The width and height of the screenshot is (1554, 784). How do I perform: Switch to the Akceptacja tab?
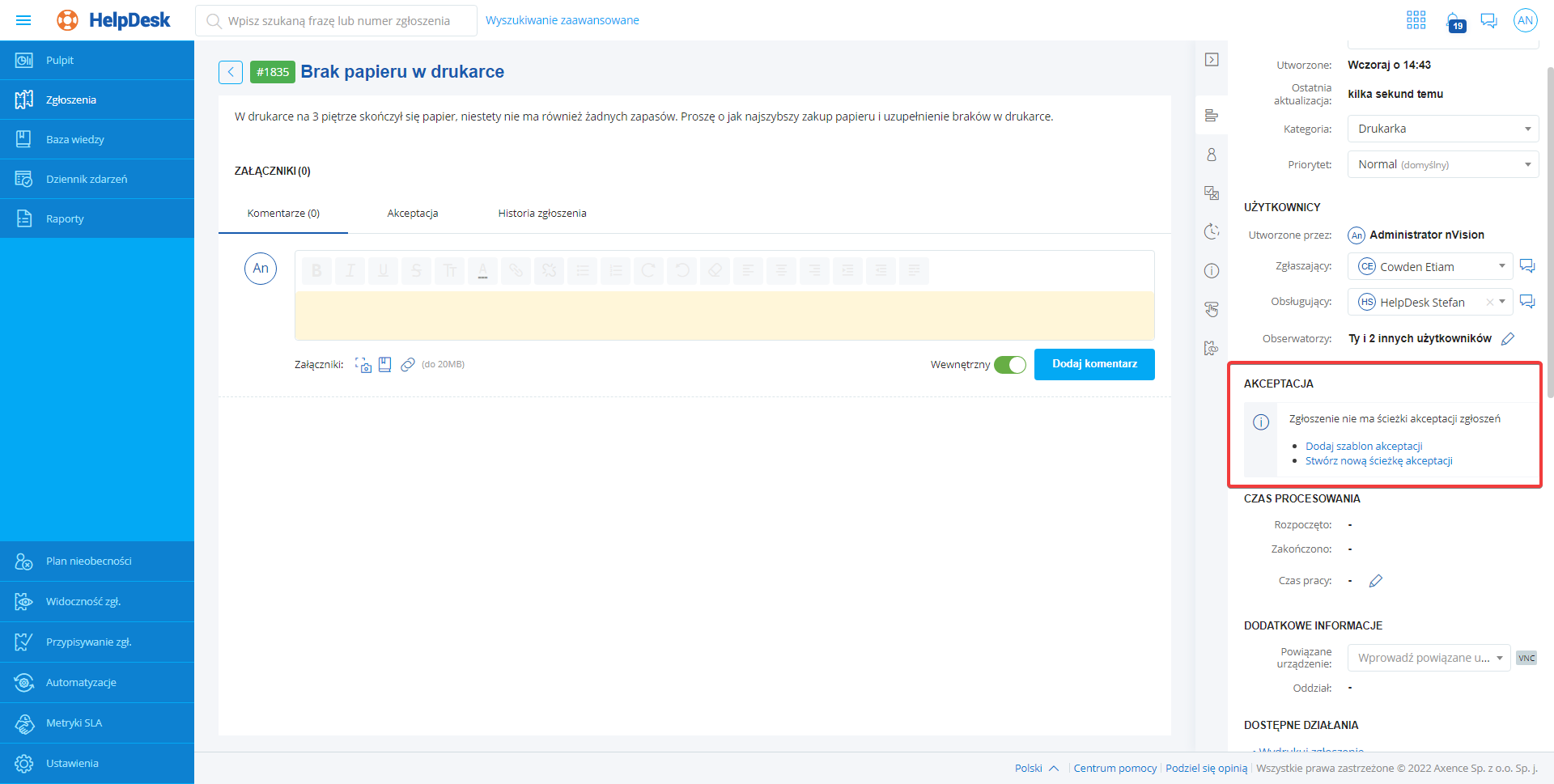(412, 214)
